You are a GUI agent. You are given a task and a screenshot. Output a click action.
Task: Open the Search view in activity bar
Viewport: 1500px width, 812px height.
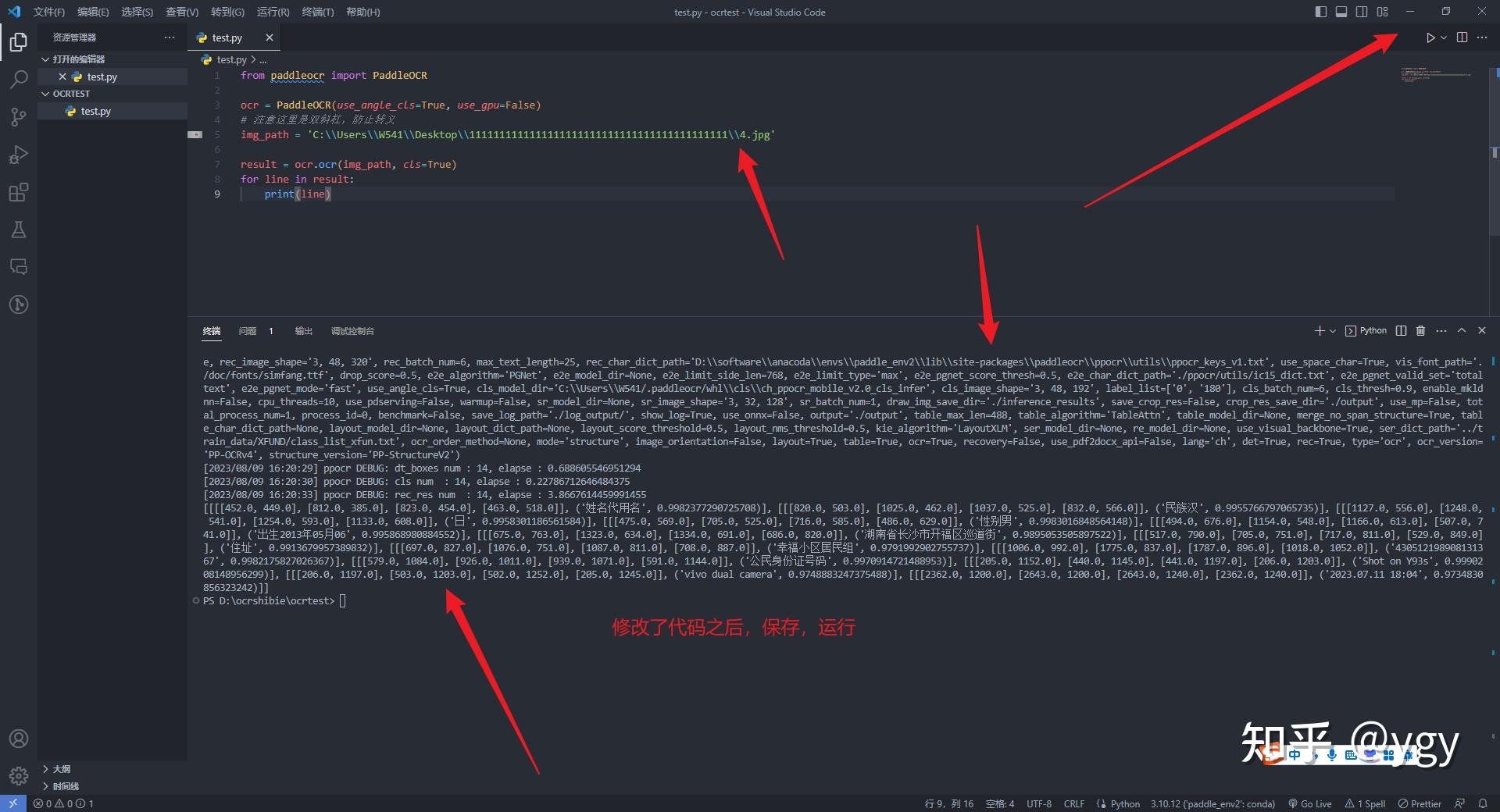[x=19, y=79]
